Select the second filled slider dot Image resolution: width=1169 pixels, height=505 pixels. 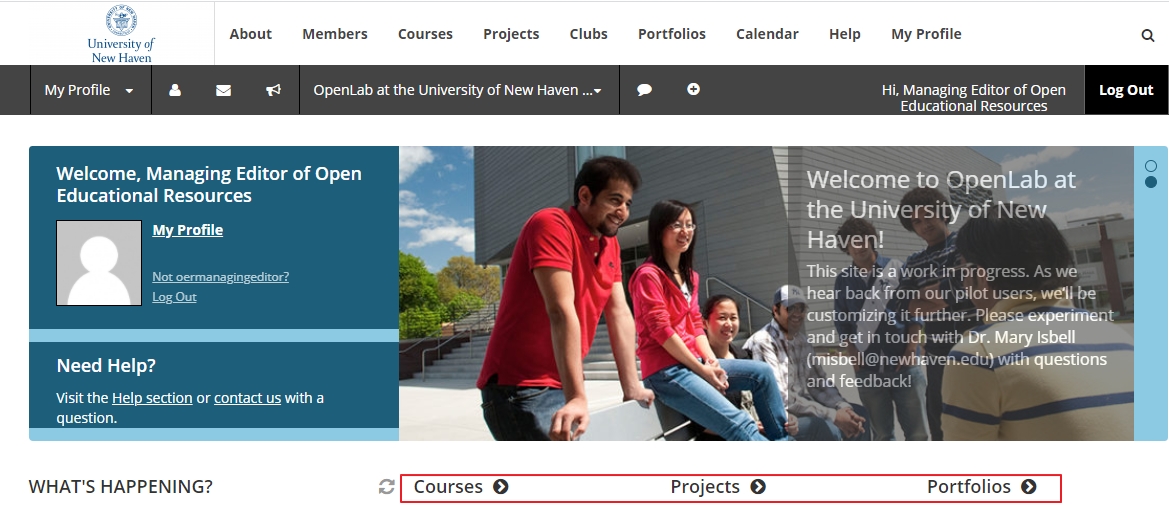pos(1150,182)
